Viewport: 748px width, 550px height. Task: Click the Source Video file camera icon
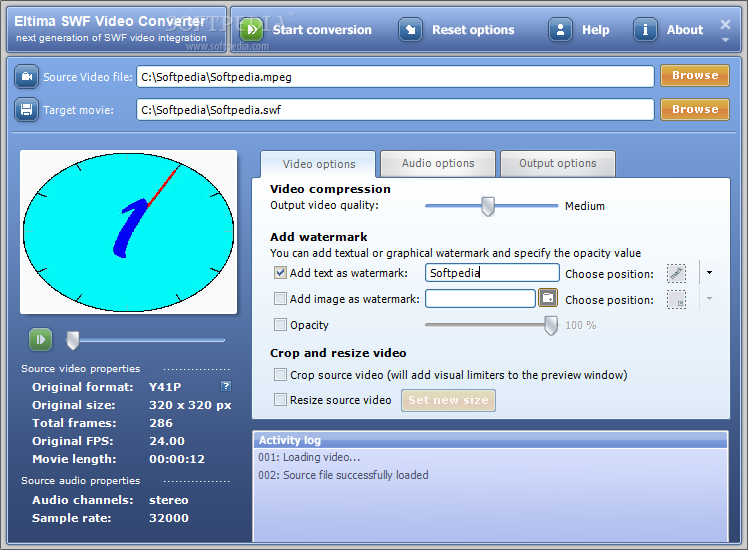coord(26,77)
